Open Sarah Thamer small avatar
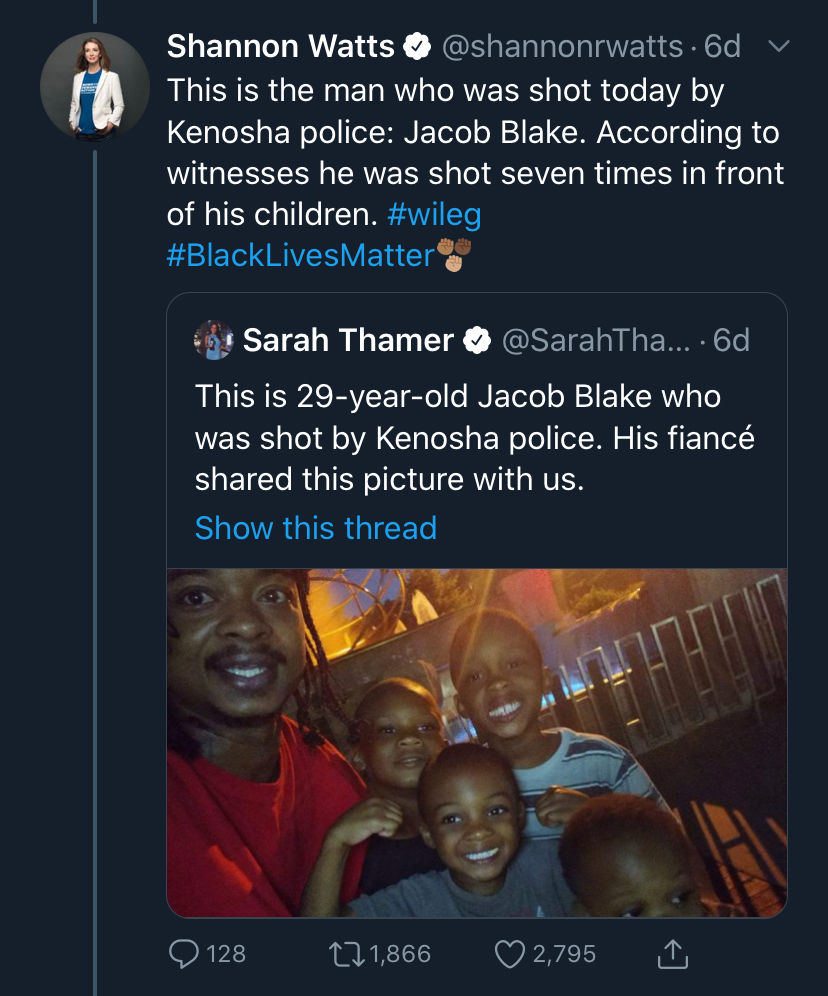 [213, 340]
